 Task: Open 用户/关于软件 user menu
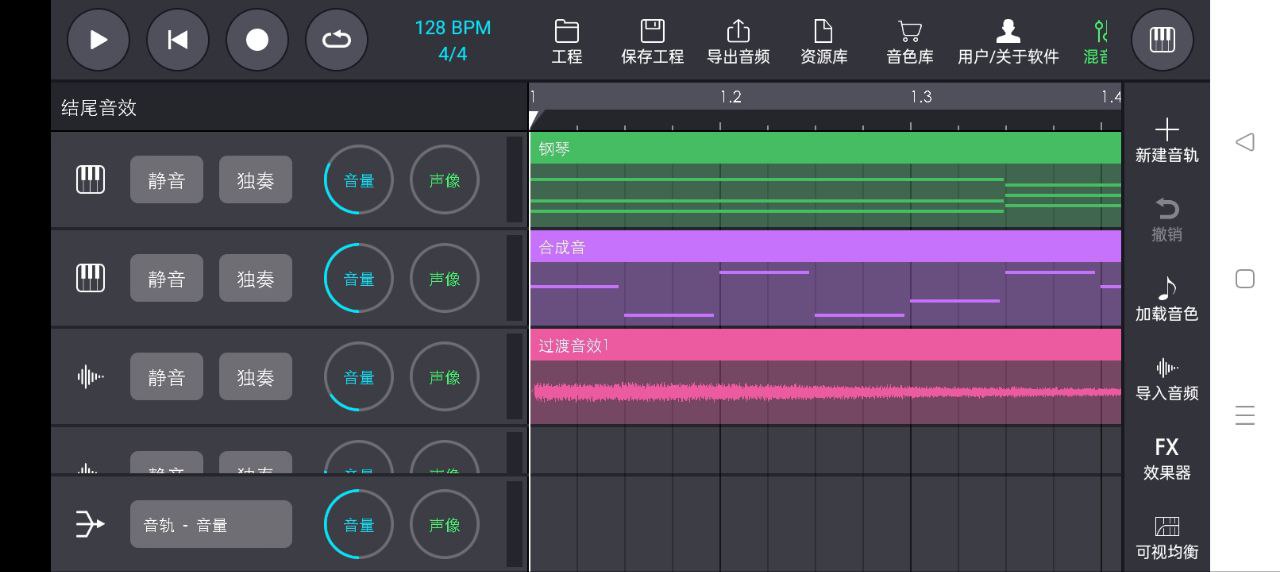(x=1007, y=42)
